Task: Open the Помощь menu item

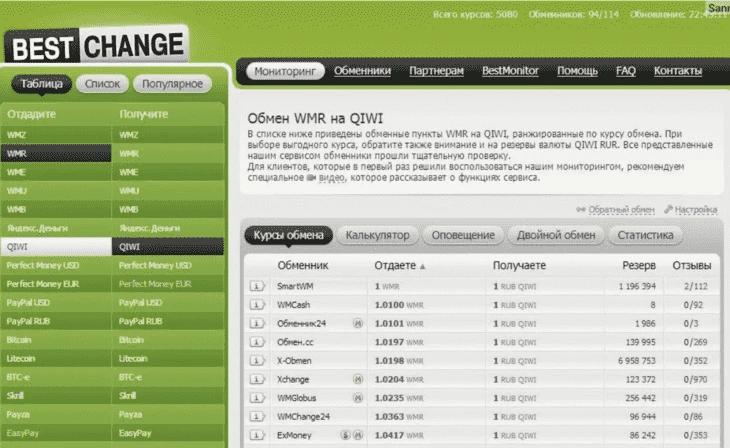Action: pyautogui.click(x=577, y=71)
